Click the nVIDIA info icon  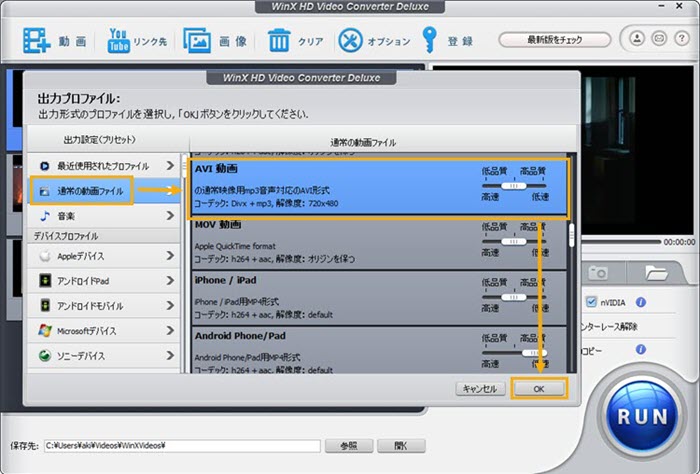click(x=641, y=302)
